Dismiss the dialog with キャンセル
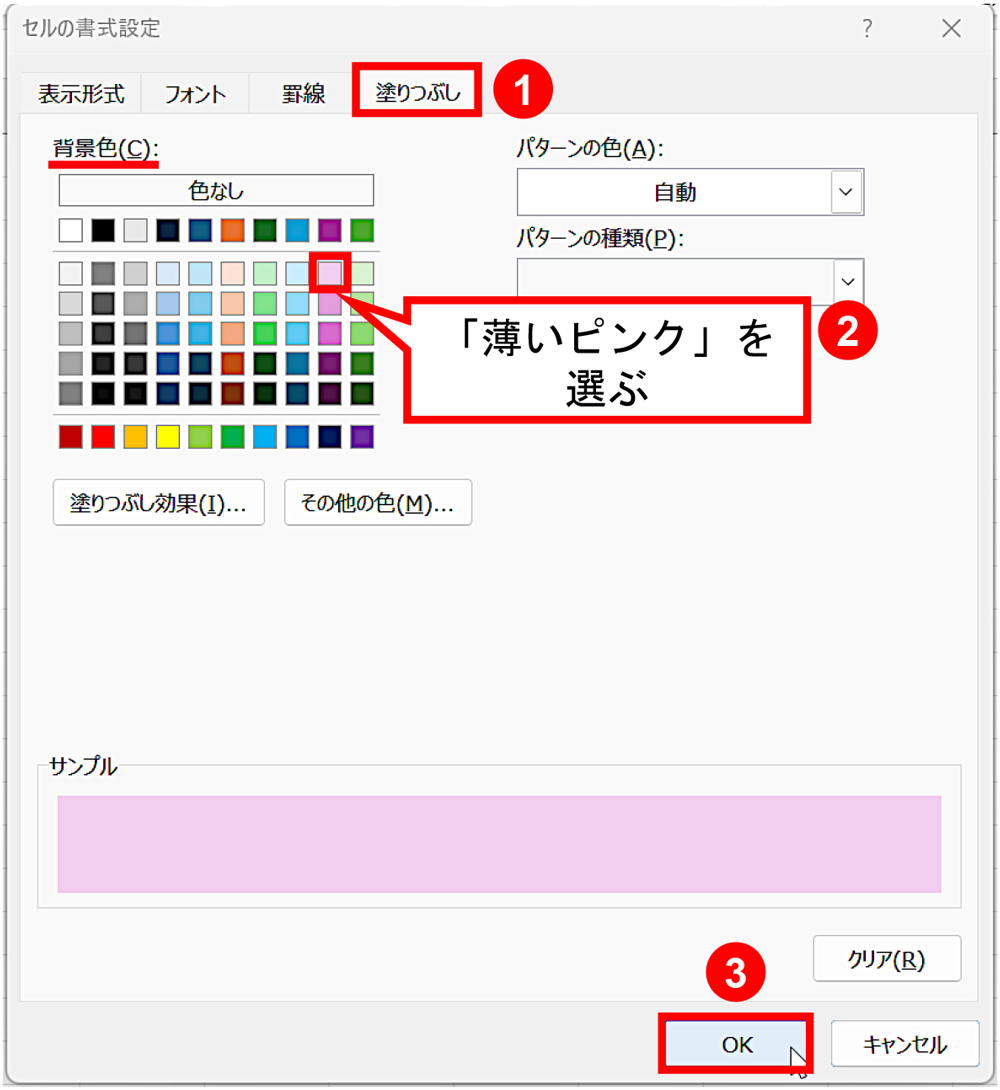 (904, 1042)
